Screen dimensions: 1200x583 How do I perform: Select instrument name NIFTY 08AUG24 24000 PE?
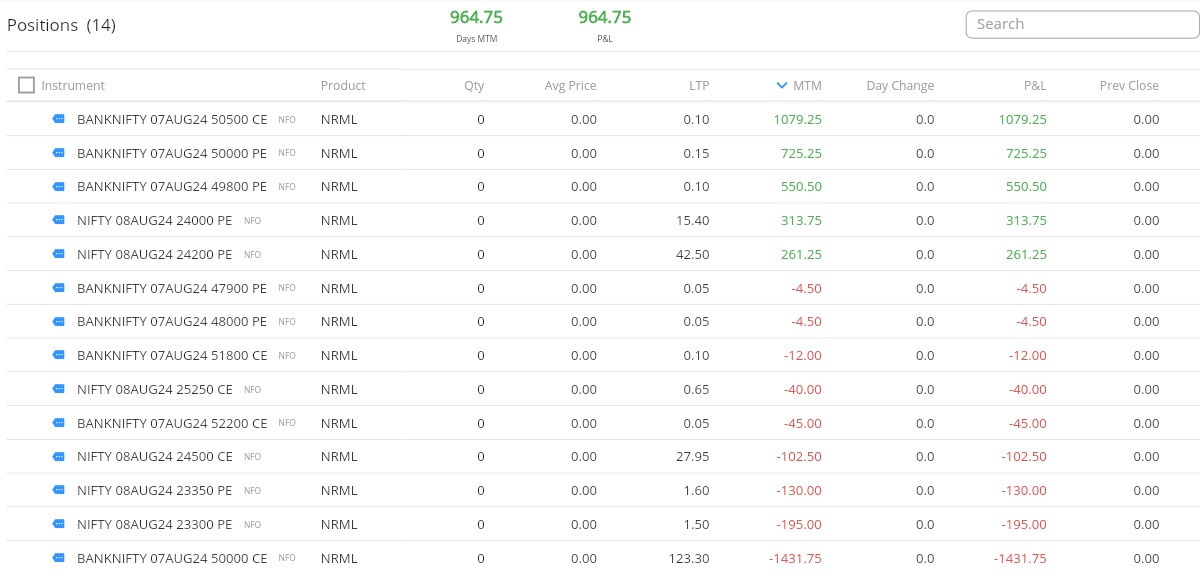point(155,221)
